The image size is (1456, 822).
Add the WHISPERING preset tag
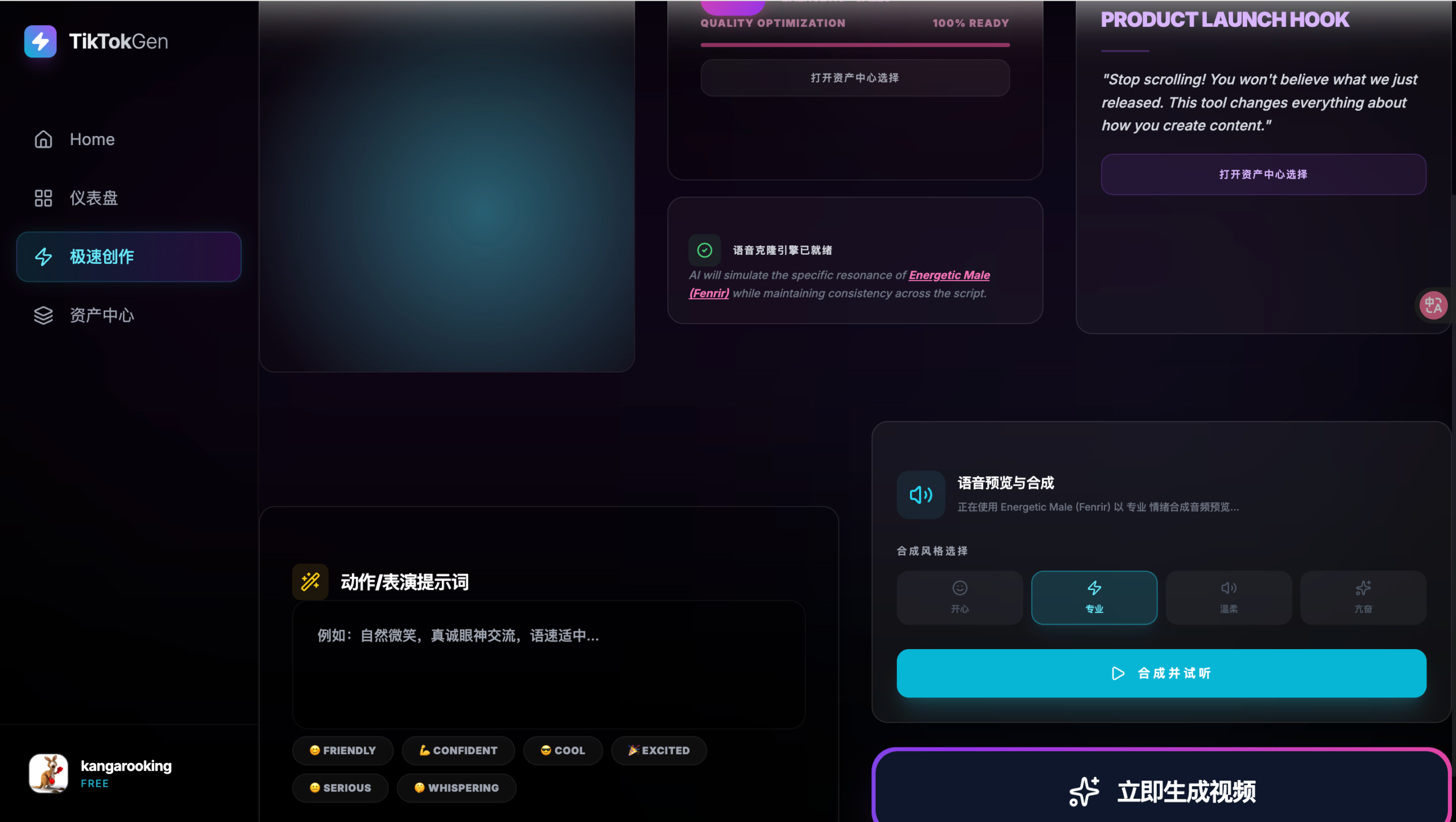[456, 788]
